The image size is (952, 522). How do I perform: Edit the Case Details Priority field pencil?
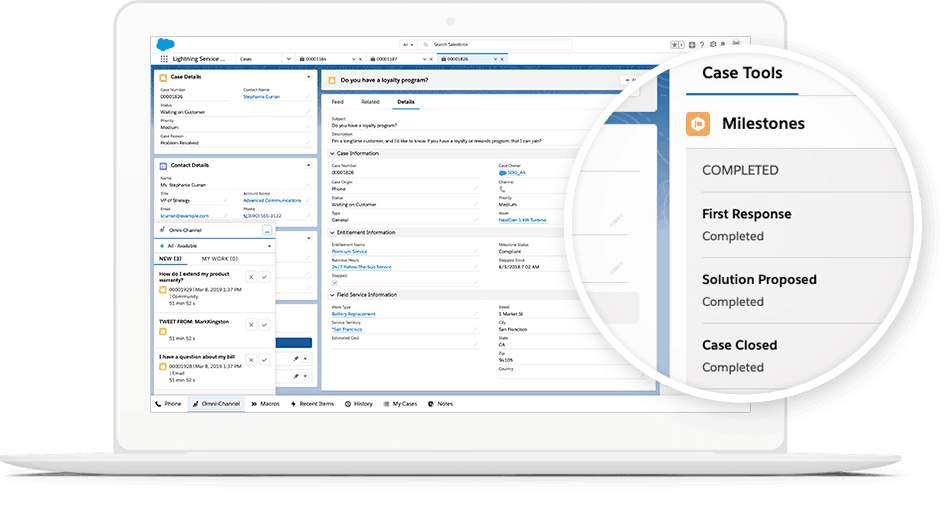point(308,127)
